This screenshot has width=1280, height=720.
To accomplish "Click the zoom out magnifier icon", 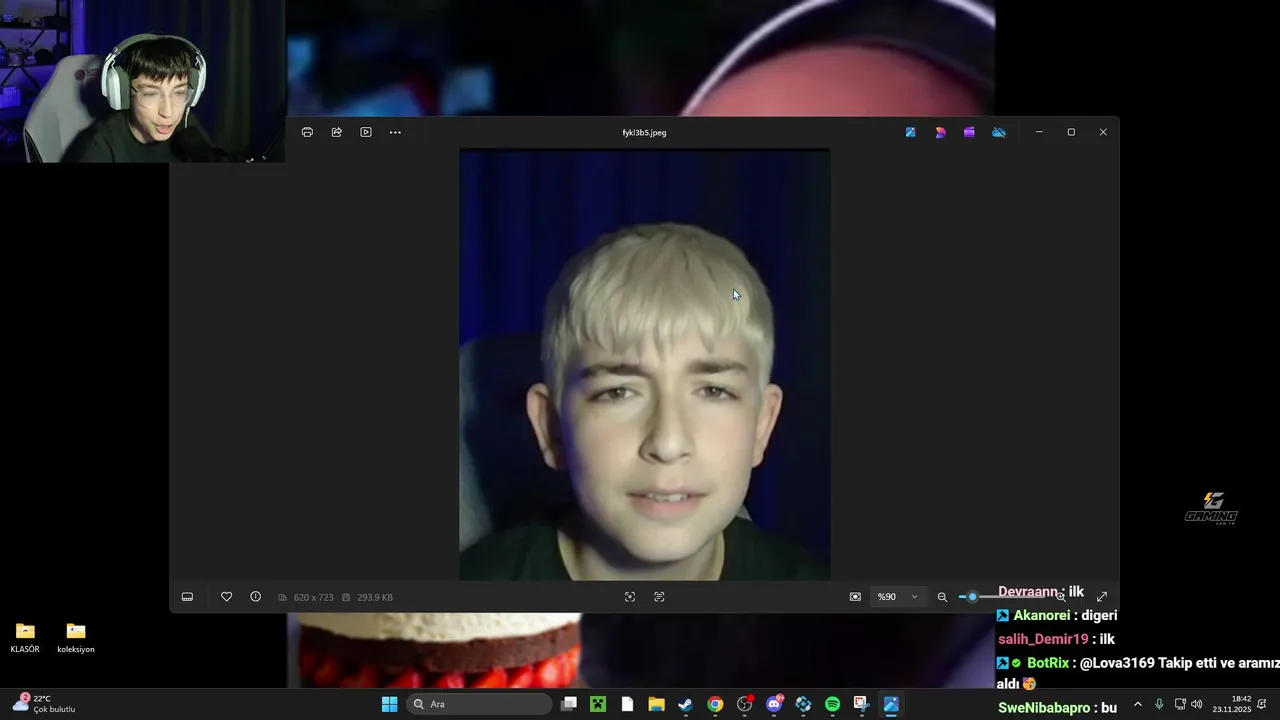I will coord(942,597).
